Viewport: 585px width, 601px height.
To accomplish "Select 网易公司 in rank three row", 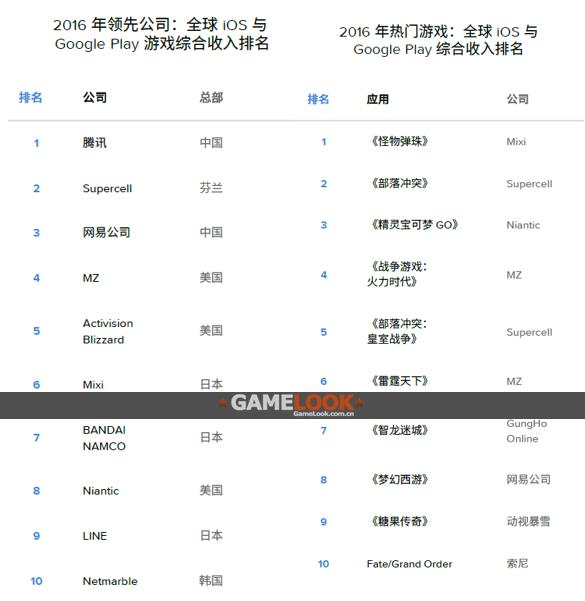I will click(107, 232).
